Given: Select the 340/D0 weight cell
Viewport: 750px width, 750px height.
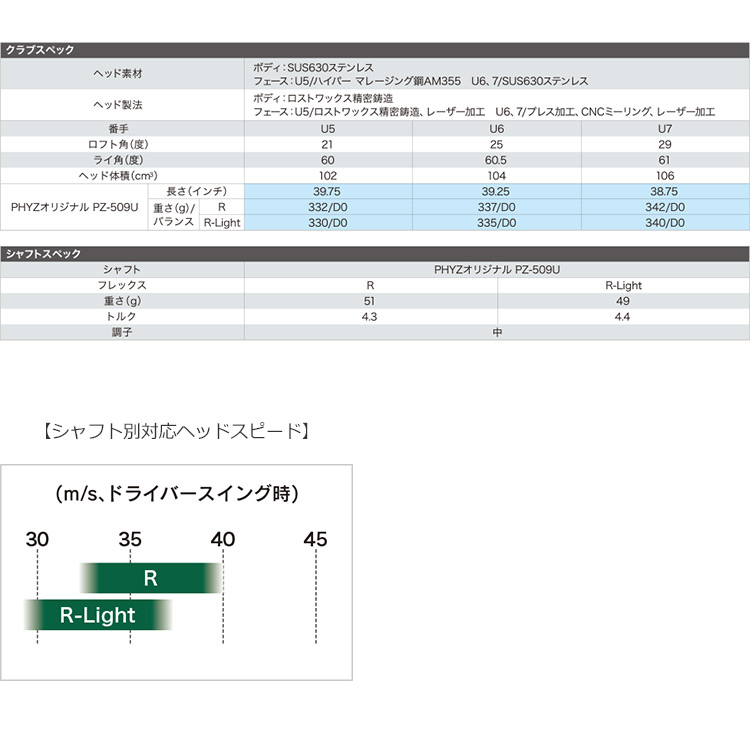Looking at the screenshot, I should (x=665, y=222).
